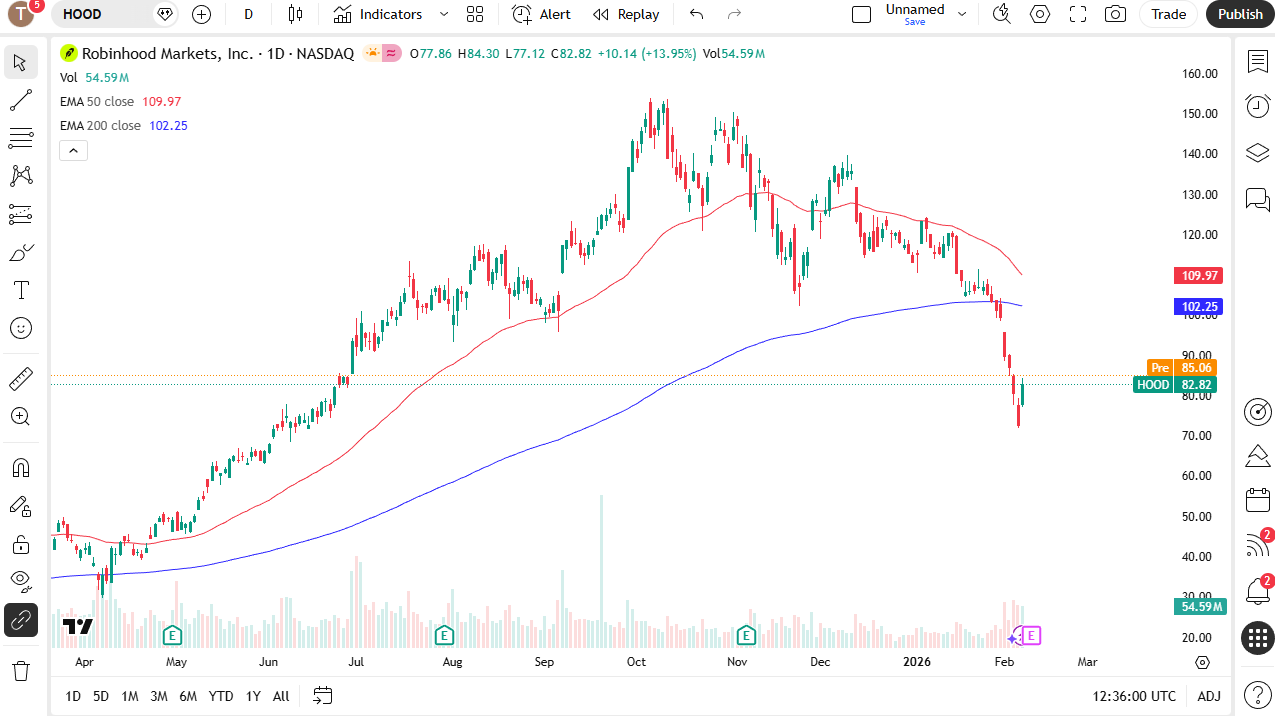
Task: Start bar Replay mode
Action: tap(626, 14)
